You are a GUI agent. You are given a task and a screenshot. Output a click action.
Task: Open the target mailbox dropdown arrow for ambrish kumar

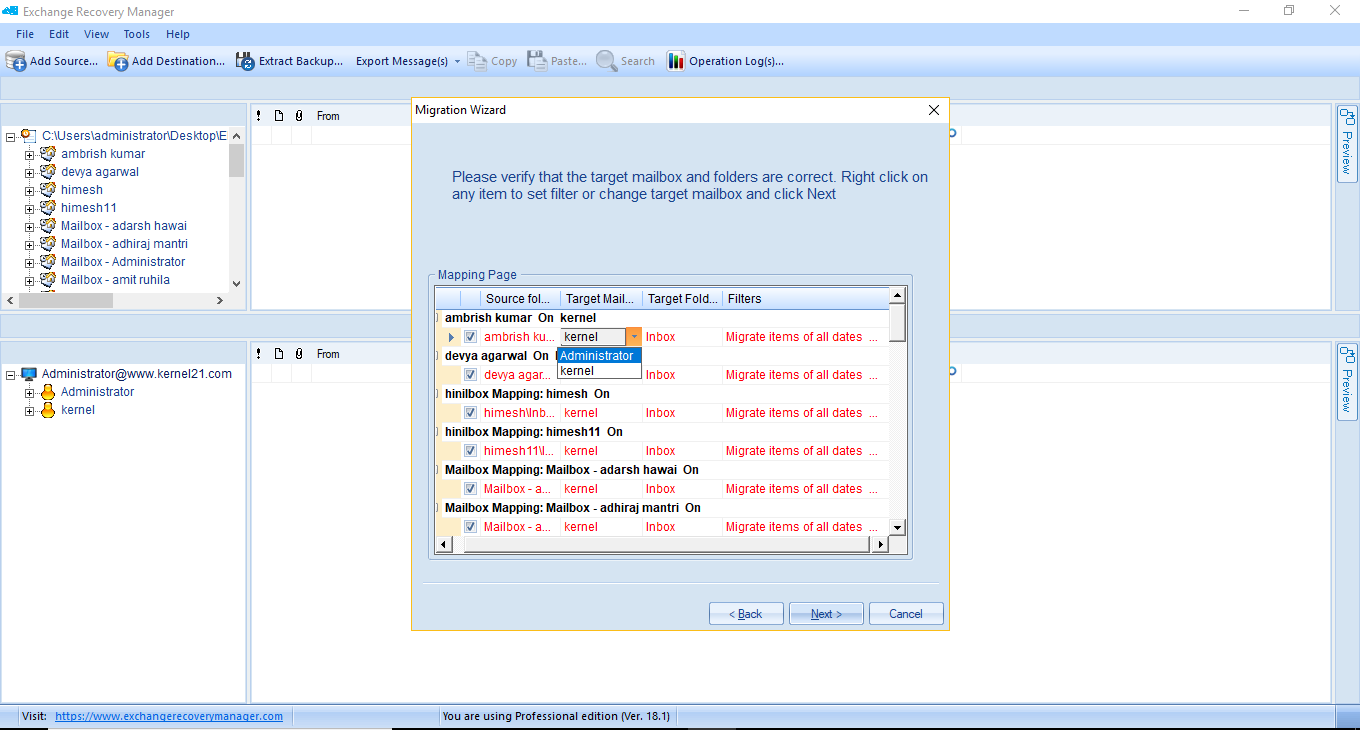coord(633,337)
